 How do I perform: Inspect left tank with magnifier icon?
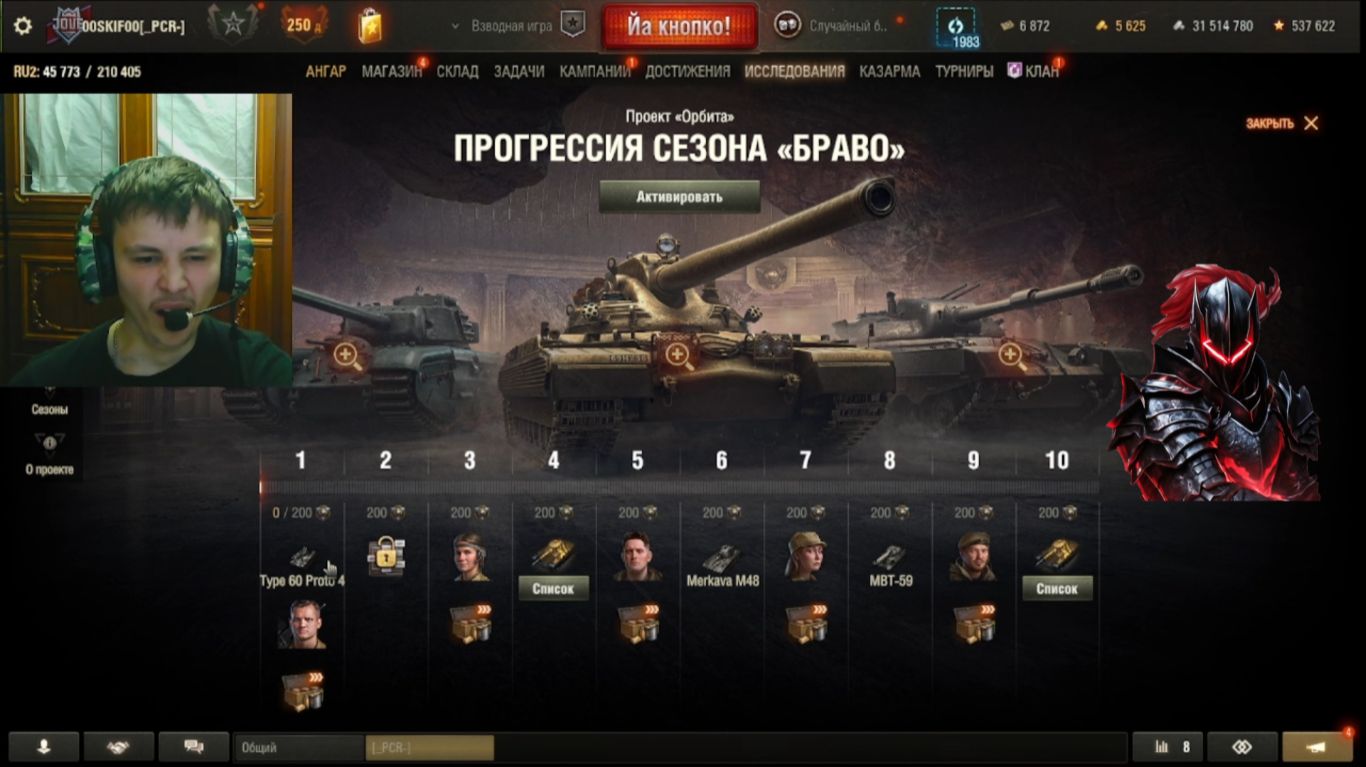[x=347, y=354]
